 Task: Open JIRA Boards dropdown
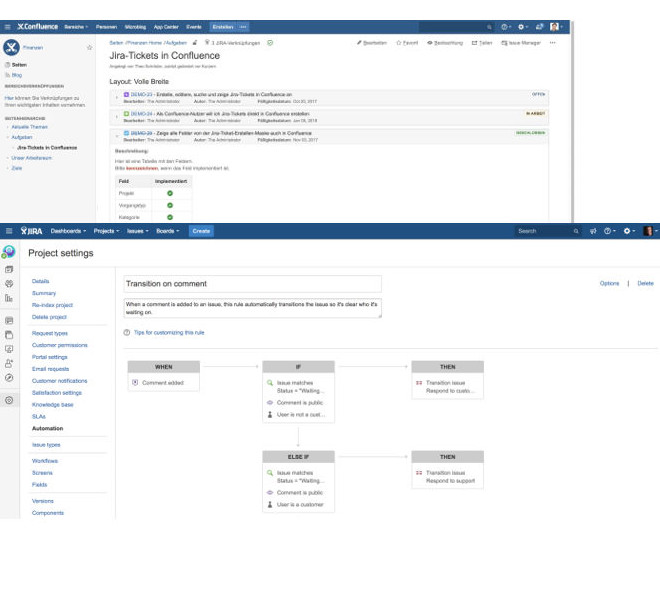(x=168, y=231)
